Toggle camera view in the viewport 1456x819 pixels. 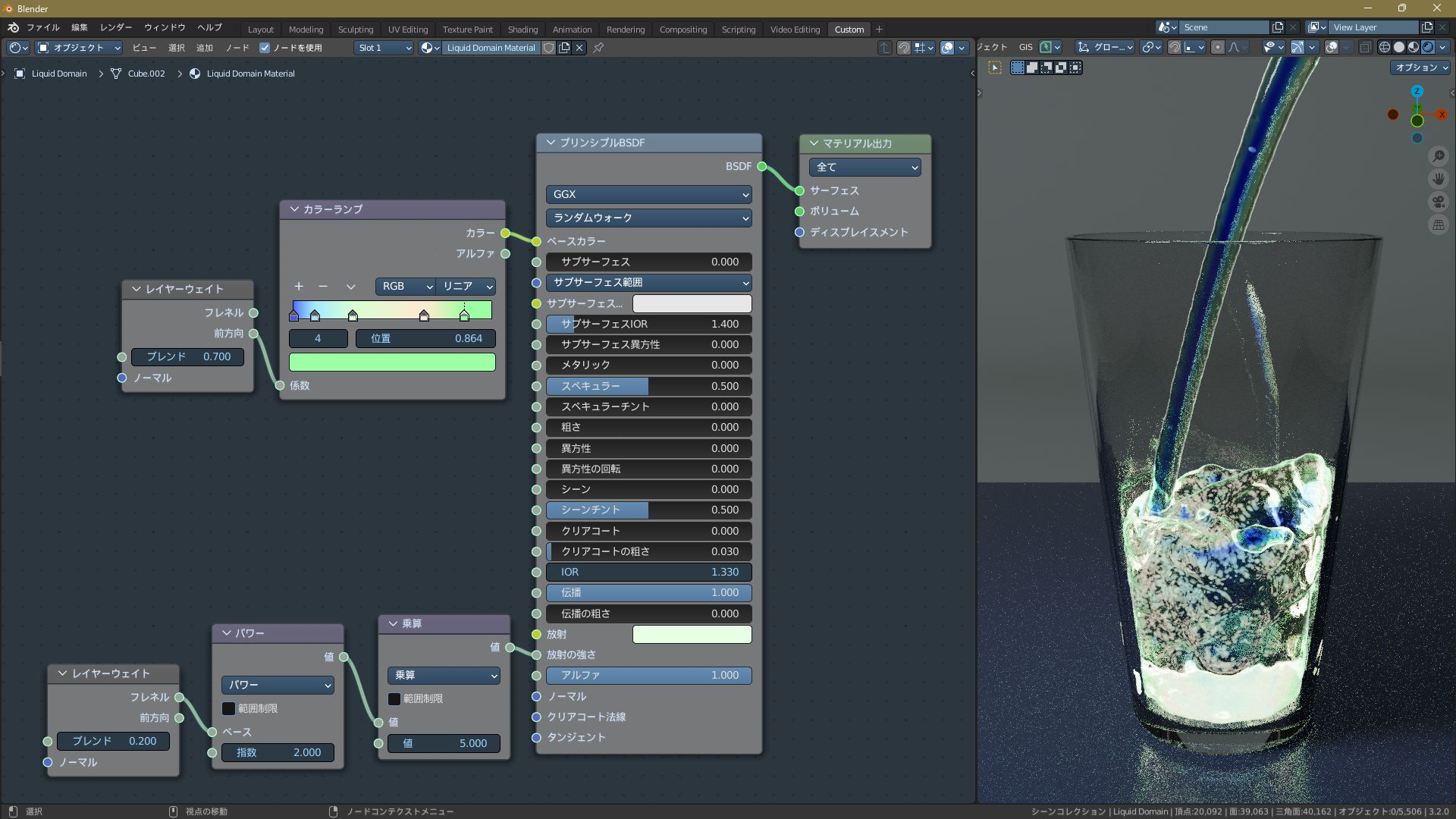click(x=1438, y=202)
